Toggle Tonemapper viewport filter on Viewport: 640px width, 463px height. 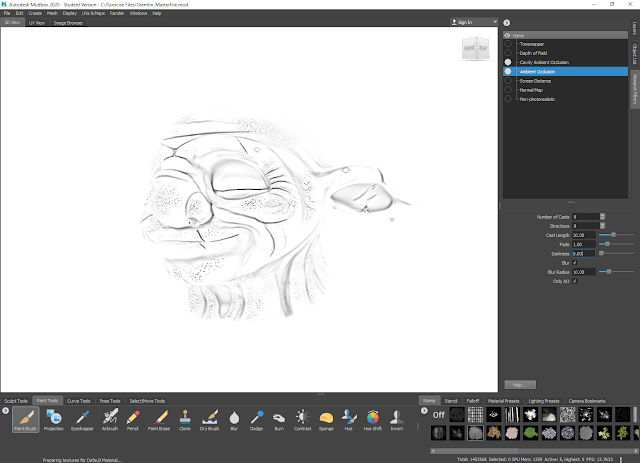pyautogui.click(x=508, y=44)
